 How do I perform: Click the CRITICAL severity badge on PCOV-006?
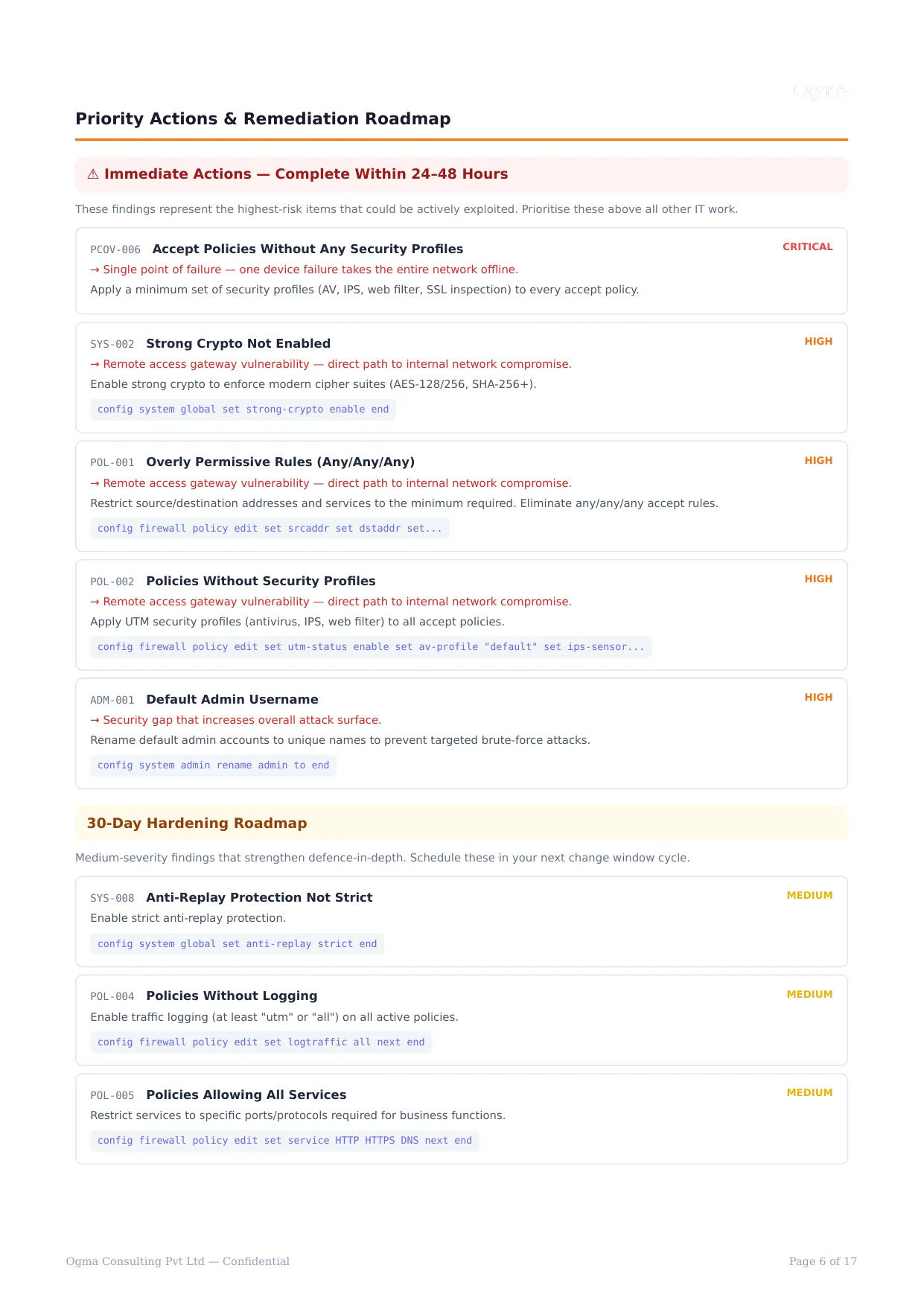pos(807,246)
